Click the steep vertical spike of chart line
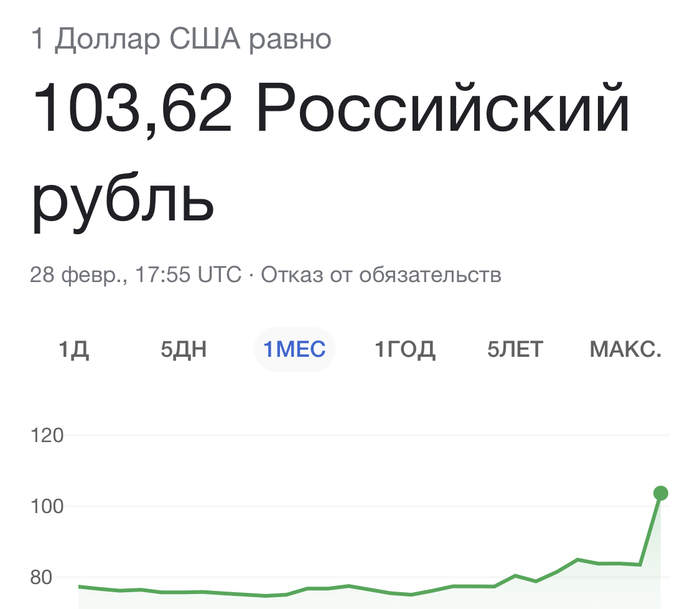700x609 pixels. coord(650,530)
